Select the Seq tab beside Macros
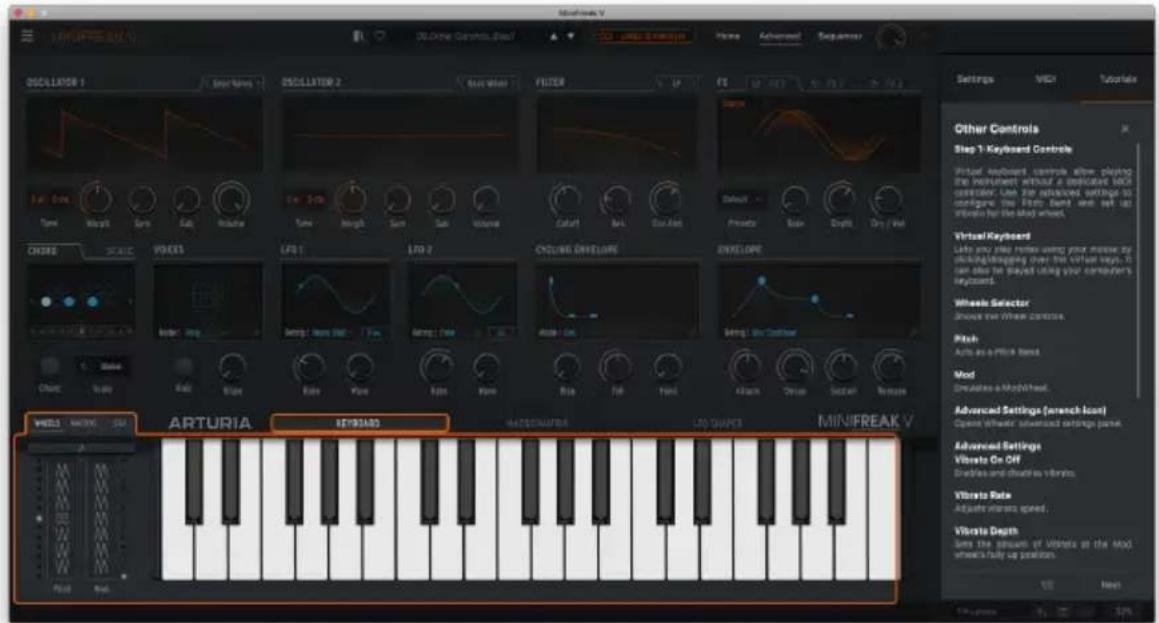This screenshot has width=1159, height=623. 119,423
